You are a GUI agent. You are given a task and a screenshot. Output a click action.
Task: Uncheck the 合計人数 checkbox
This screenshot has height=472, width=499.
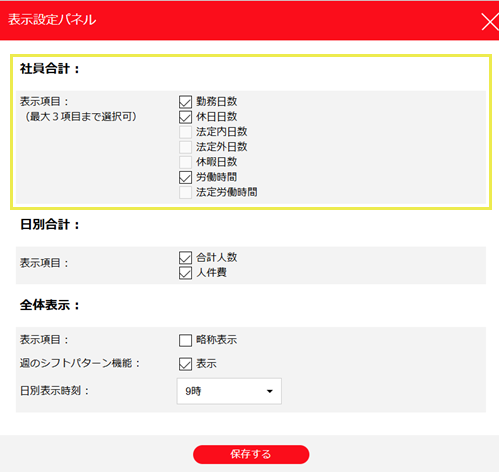(185, 258)
